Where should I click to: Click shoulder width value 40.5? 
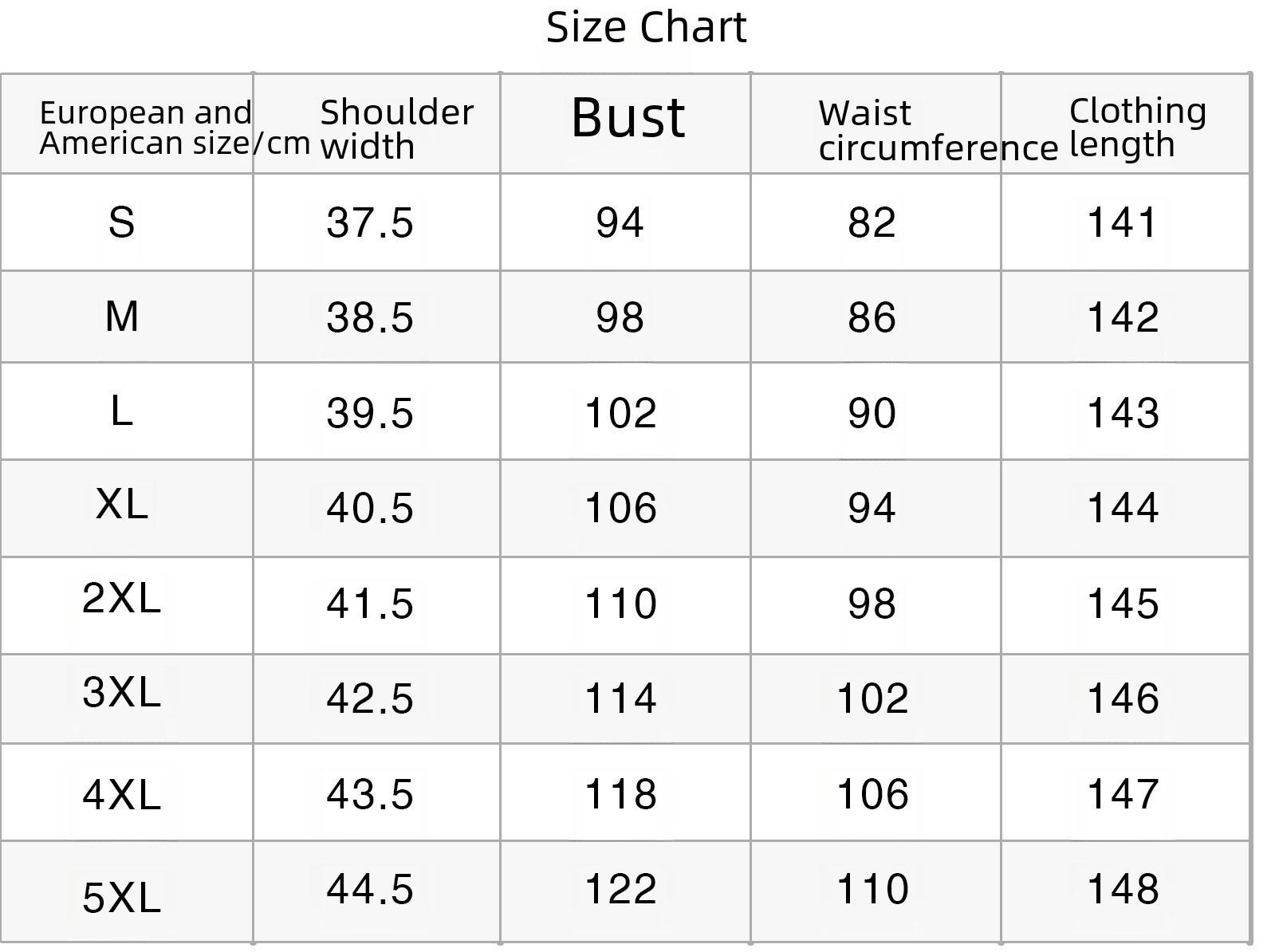pos(370,508)
